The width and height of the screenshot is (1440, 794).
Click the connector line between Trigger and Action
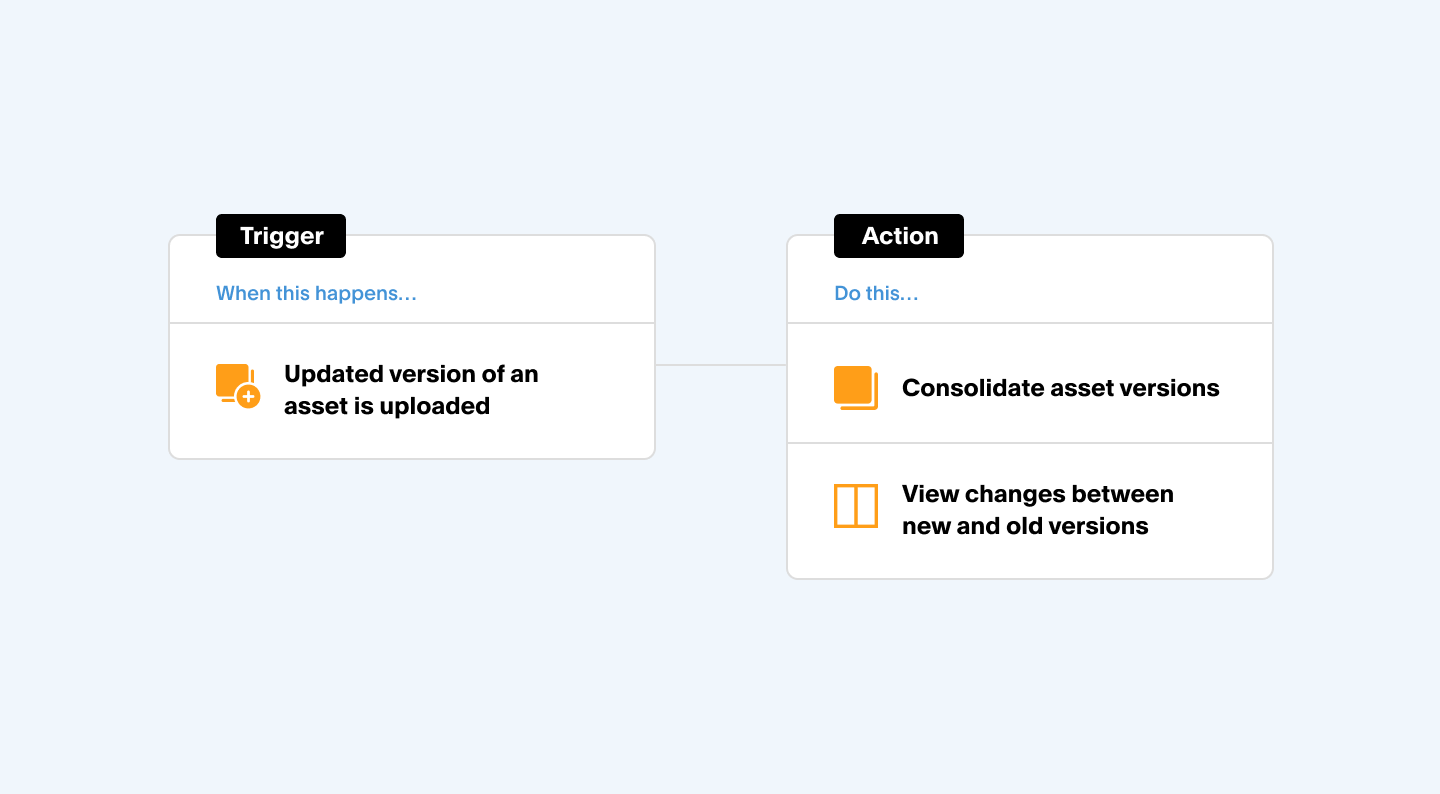coord(721,365)
